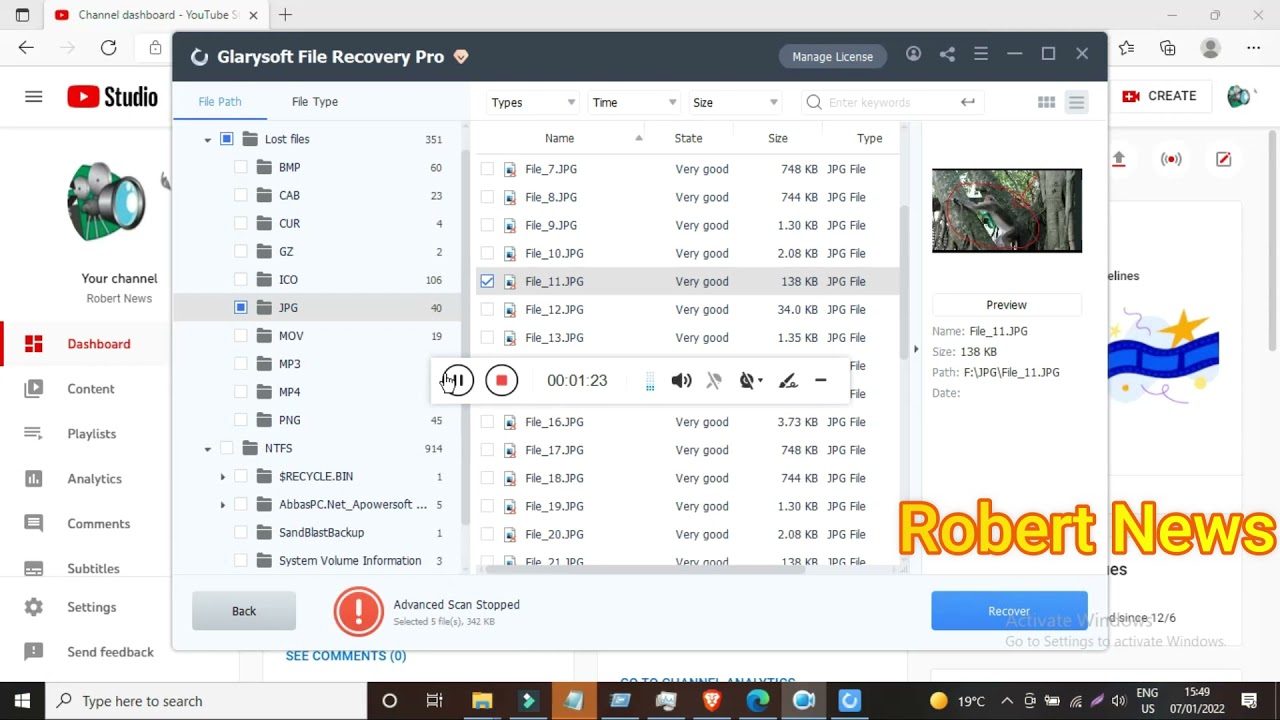Click the Recover button
Screen dimensions: 1280x720
click(1009, 611)
